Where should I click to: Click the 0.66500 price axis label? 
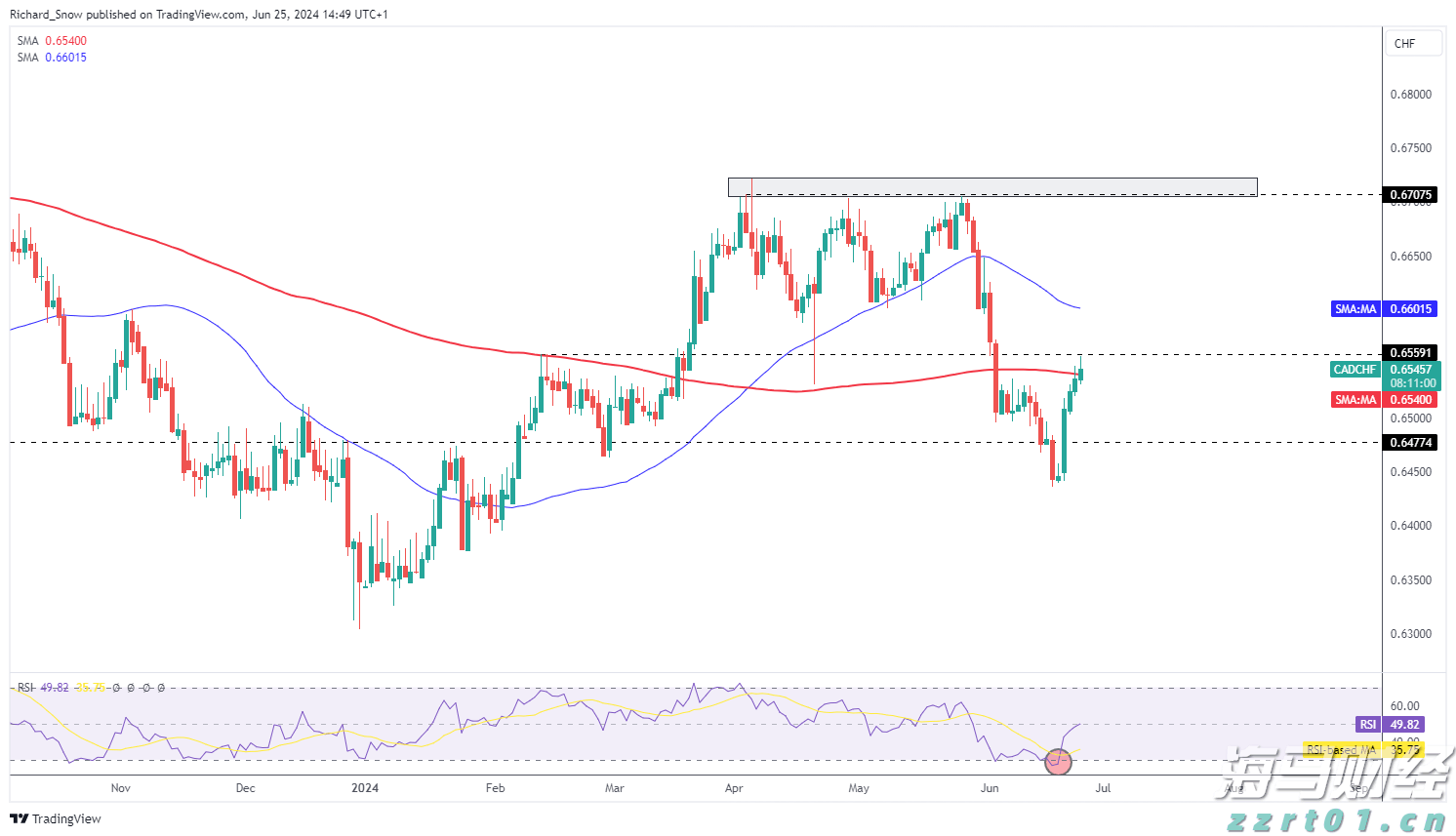tap(1411, 257)
